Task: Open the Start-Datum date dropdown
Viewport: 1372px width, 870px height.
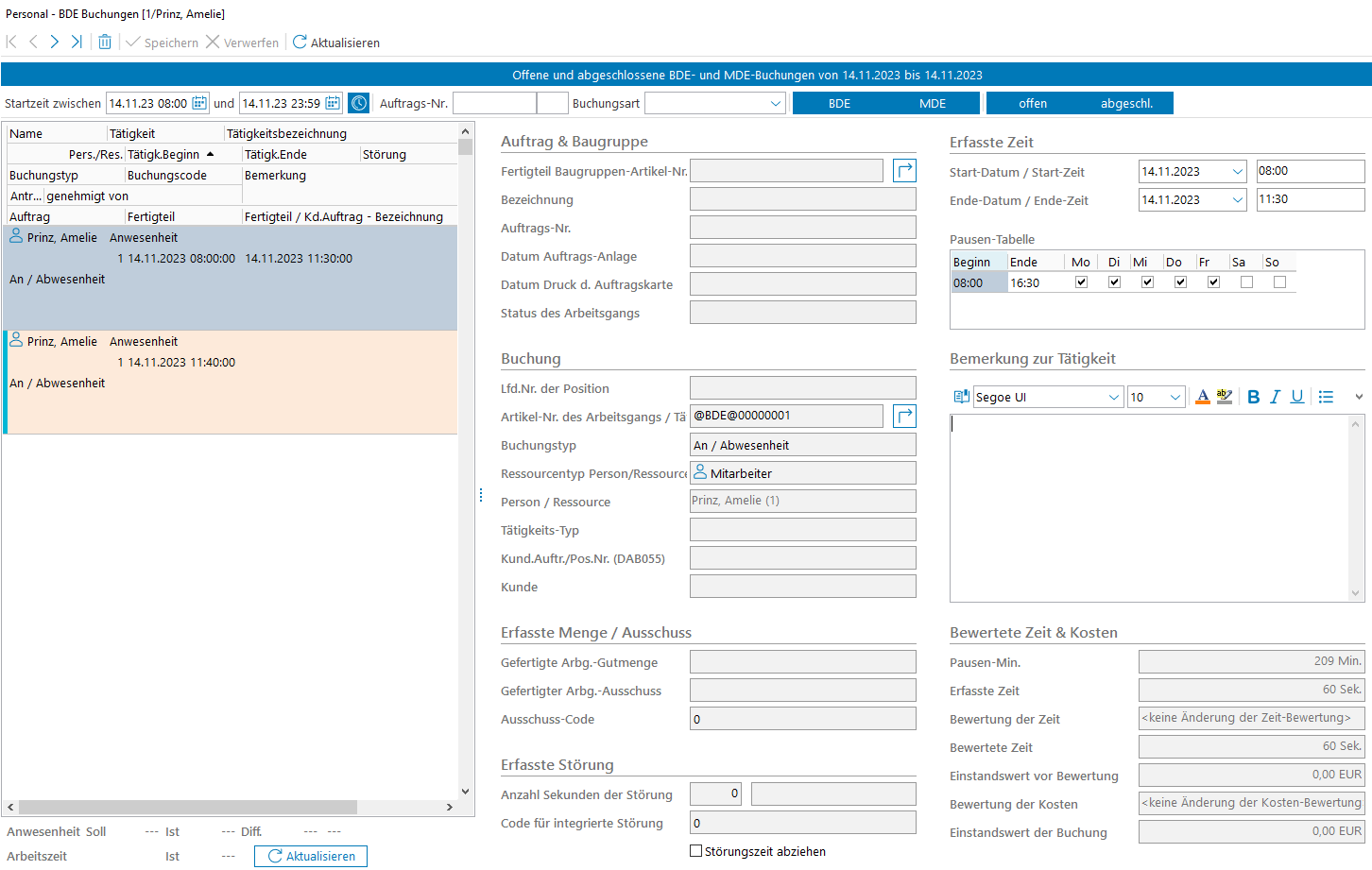Action: (1237, 171)
